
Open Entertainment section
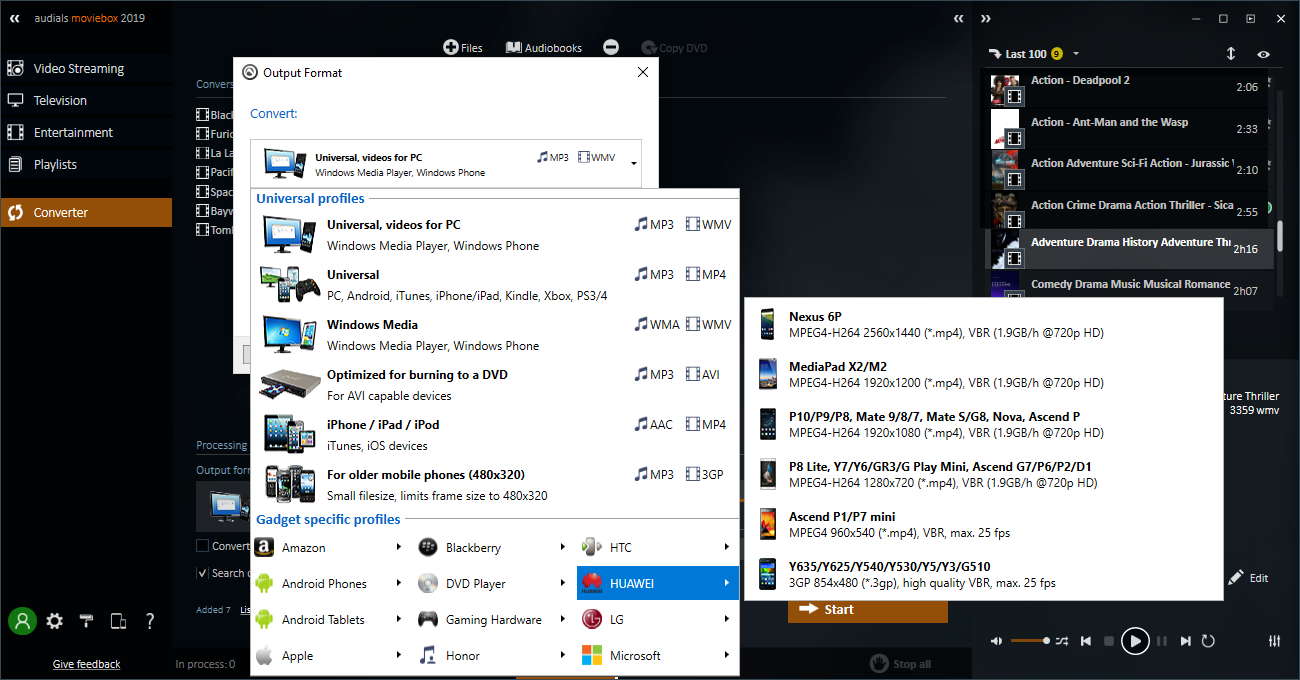pyautogui.click(x=86, y=133)
